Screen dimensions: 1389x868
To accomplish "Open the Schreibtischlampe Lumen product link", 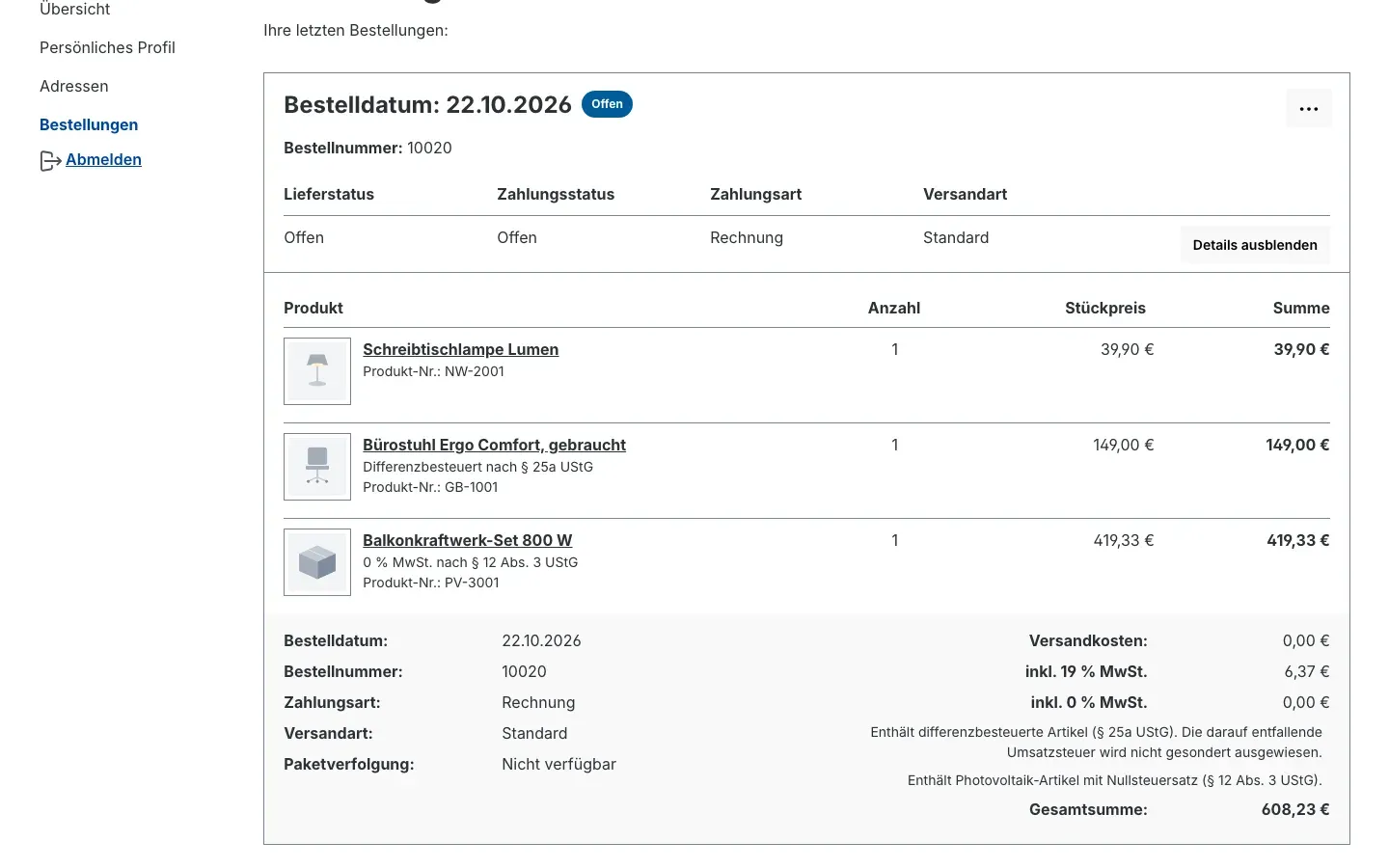I will [x=460, y=349].
